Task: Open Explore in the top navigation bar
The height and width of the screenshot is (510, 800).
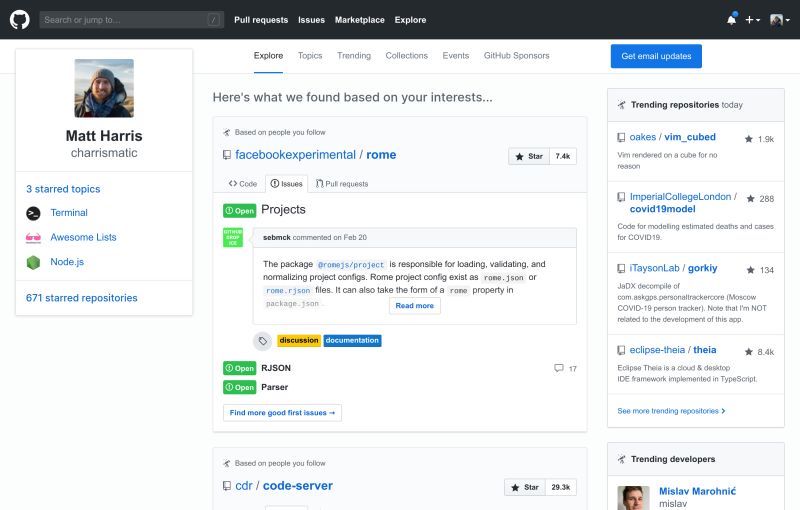Action: click(410, 20)
